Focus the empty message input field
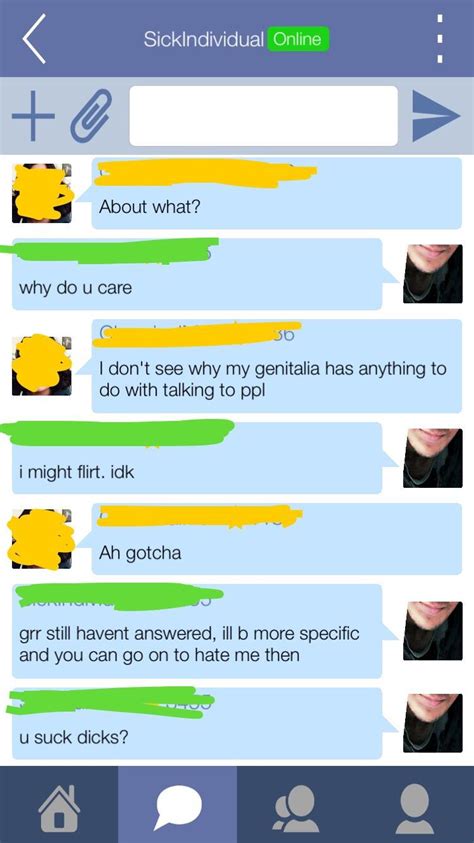Screen dimensions: 474x843 pos(263,116)
